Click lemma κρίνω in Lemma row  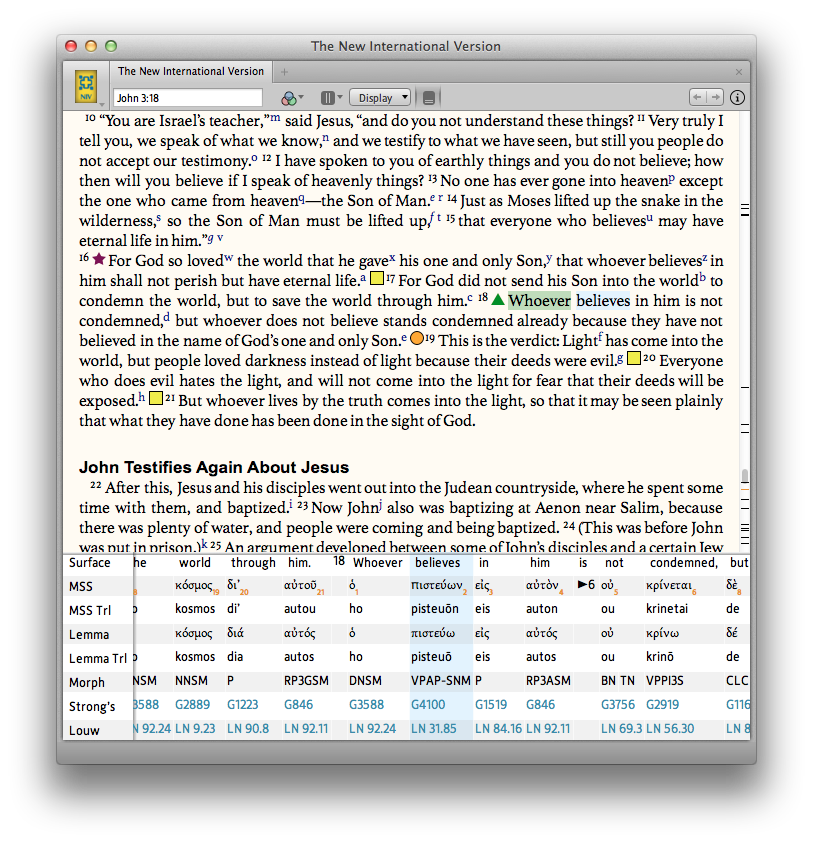[x=662, y=633]
